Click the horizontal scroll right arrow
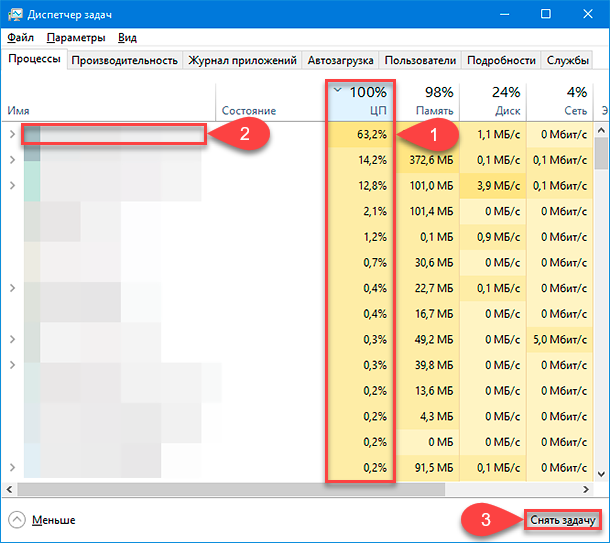Screen dimensions: 610x543 586,489
